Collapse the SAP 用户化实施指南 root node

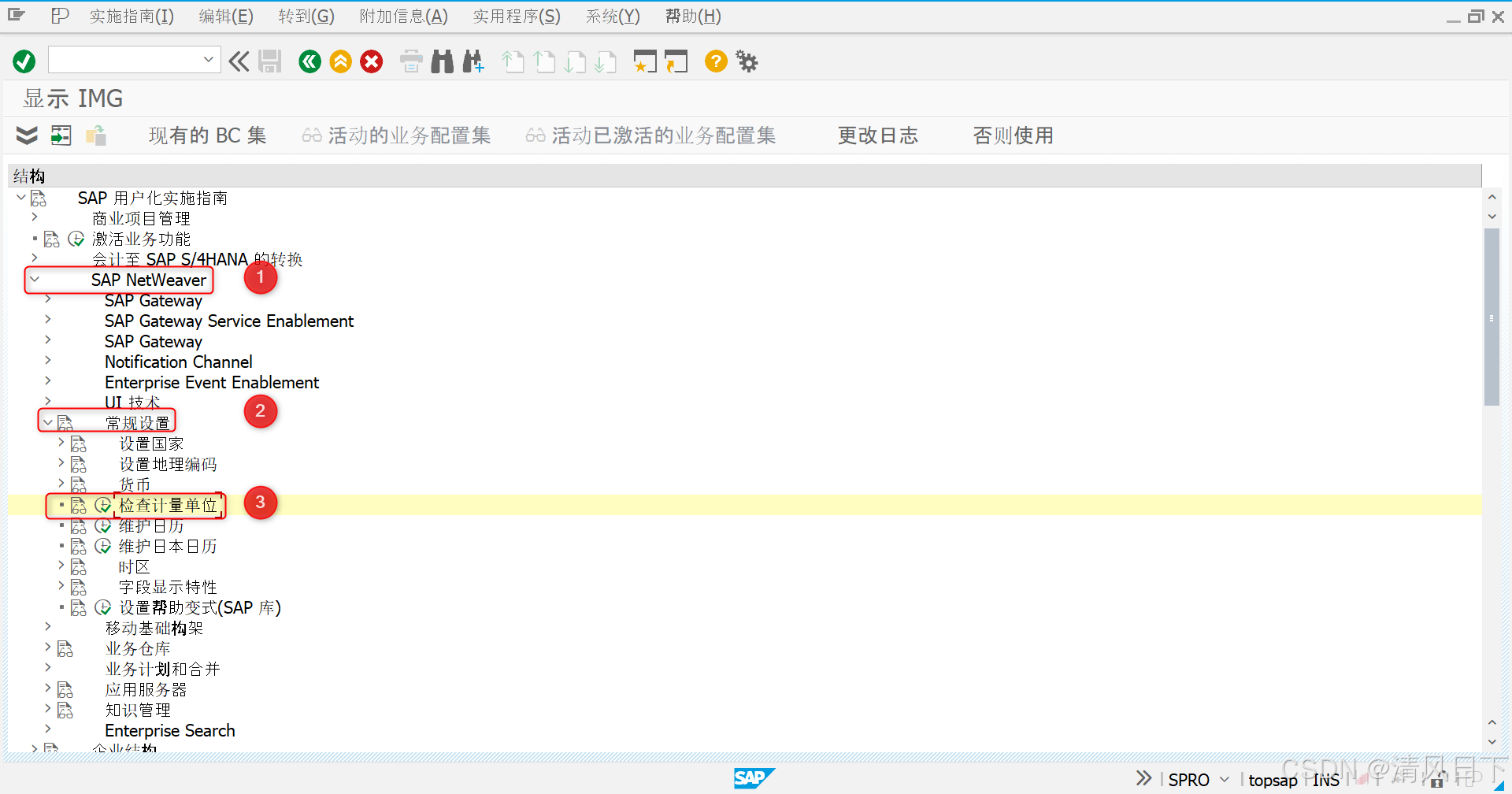[21, 197]
